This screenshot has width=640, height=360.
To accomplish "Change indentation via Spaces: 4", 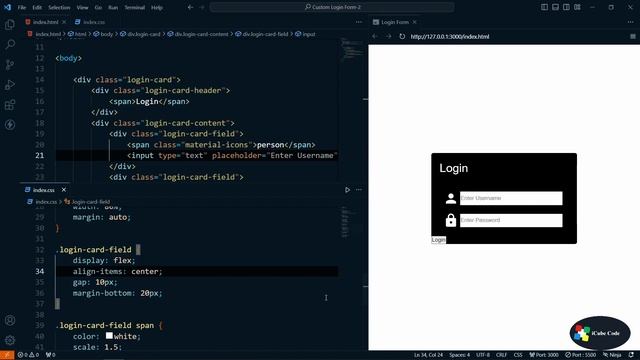I will [460, 355].
